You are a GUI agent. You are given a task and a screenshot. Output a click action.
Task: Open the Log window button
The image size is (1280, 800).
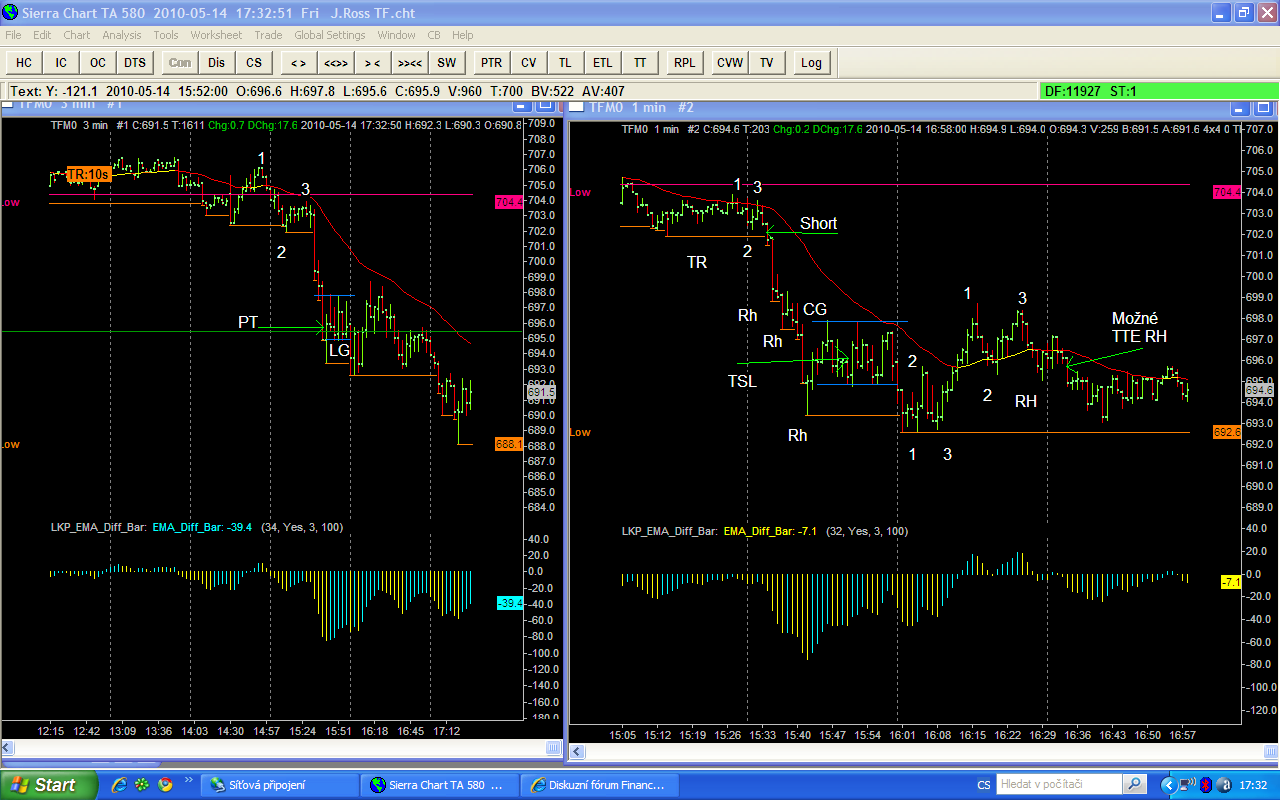(811, 62)
